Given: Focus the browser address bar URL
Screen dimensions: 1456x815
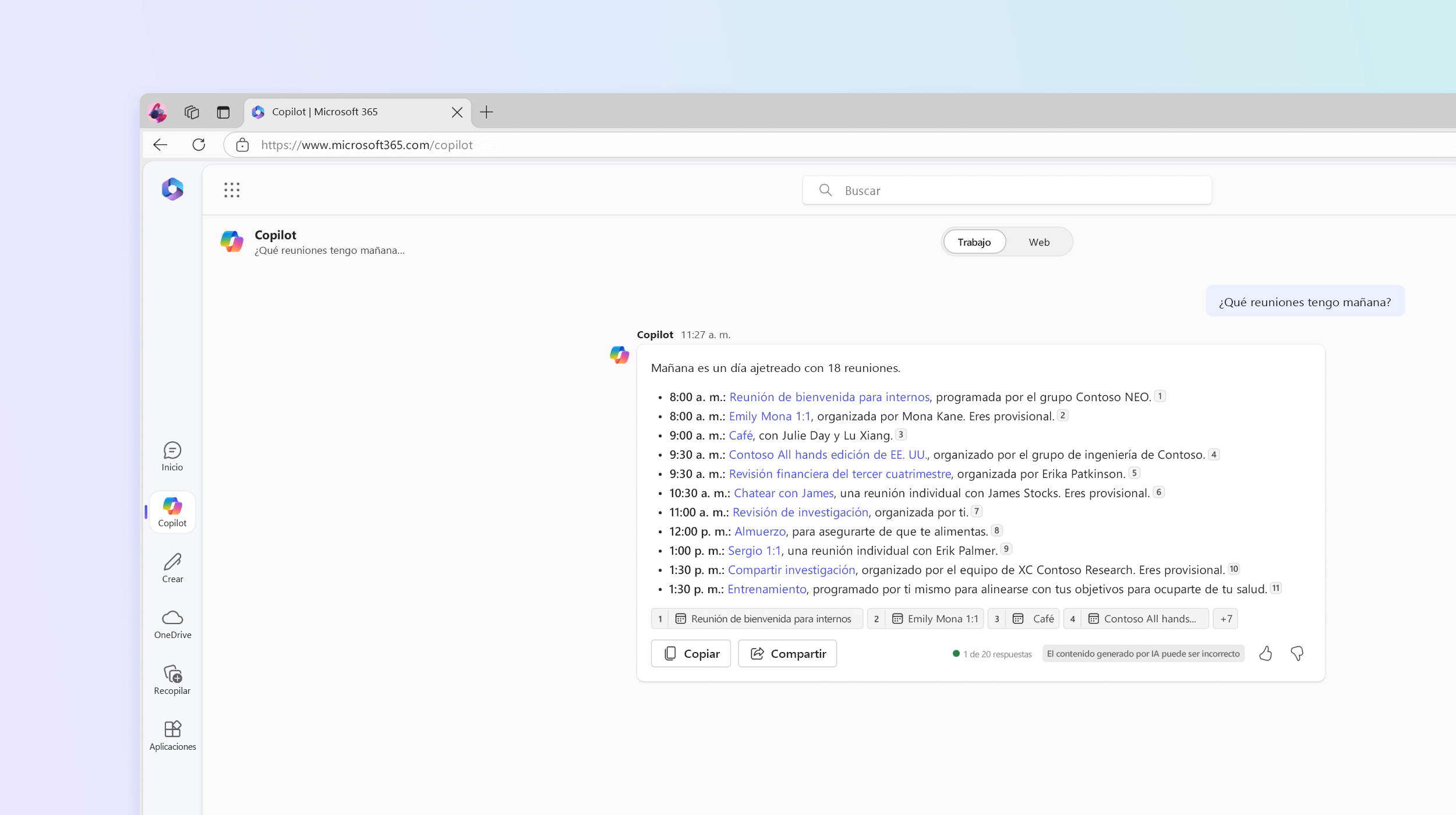Looking at the screenshot, I should pyautogui.click(x=366, y=145).
